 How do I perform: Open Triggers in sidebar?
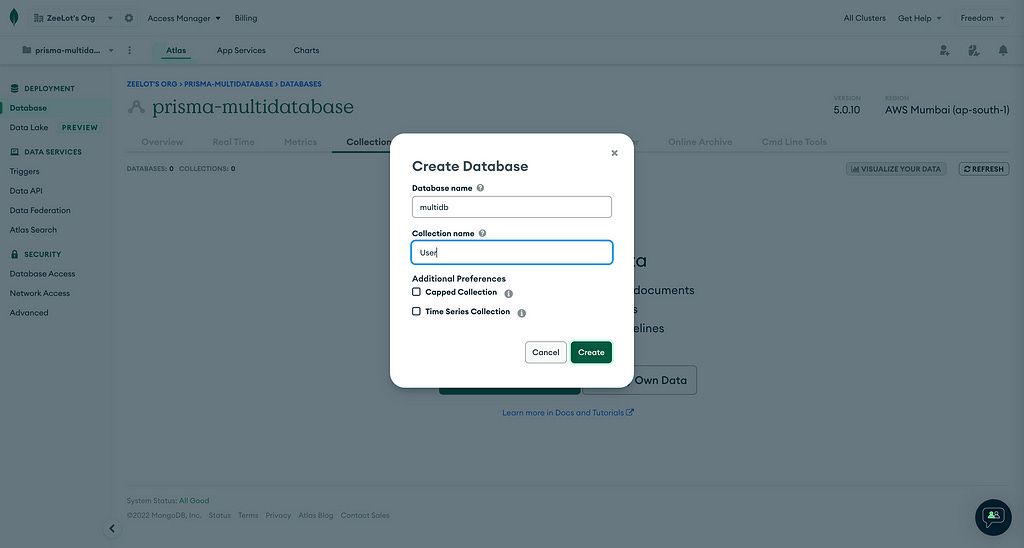pyautogui.click(x=24, y=171)
